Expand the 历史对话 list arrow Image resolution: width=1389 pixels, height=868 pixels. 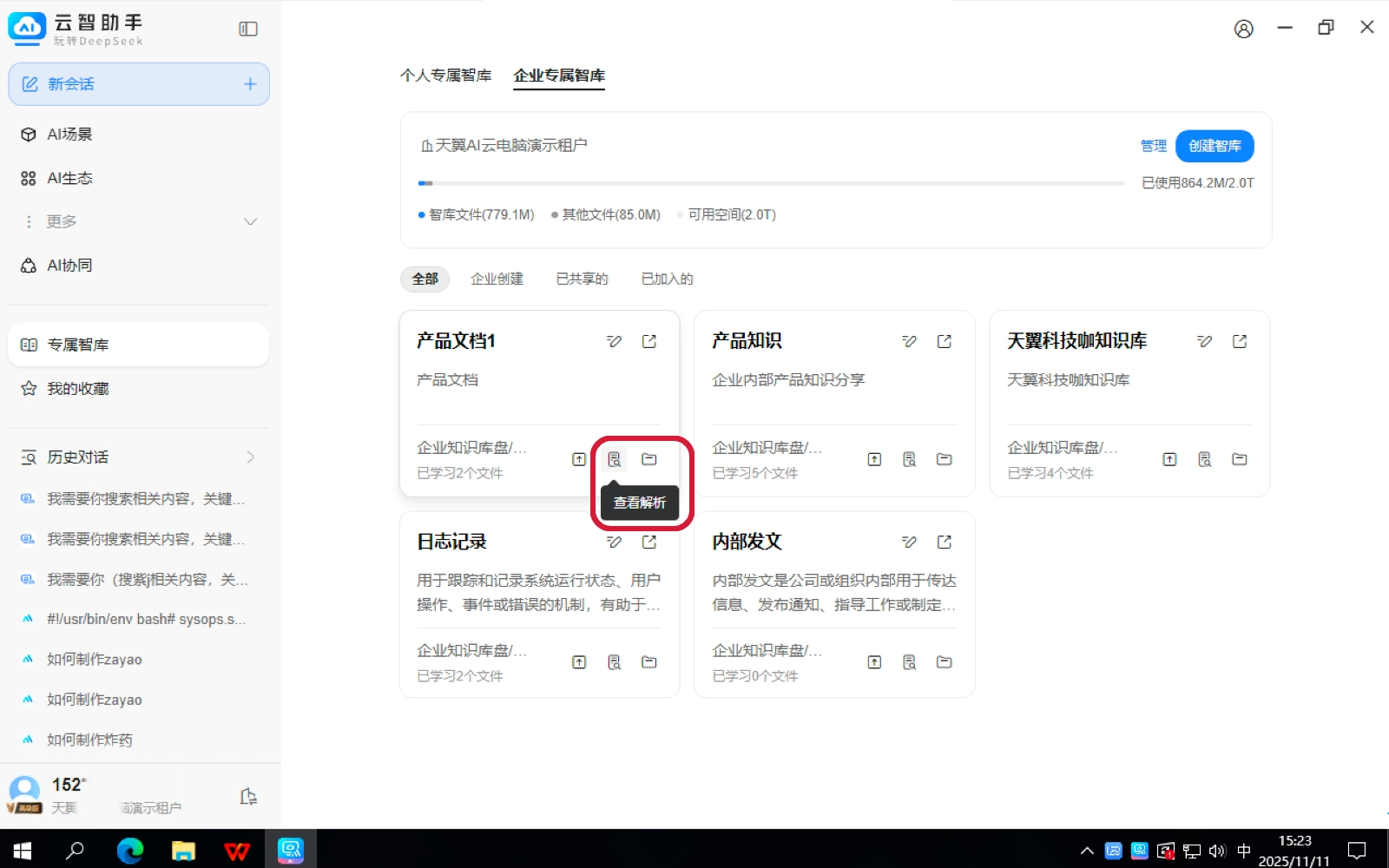[x=250, y=457]
